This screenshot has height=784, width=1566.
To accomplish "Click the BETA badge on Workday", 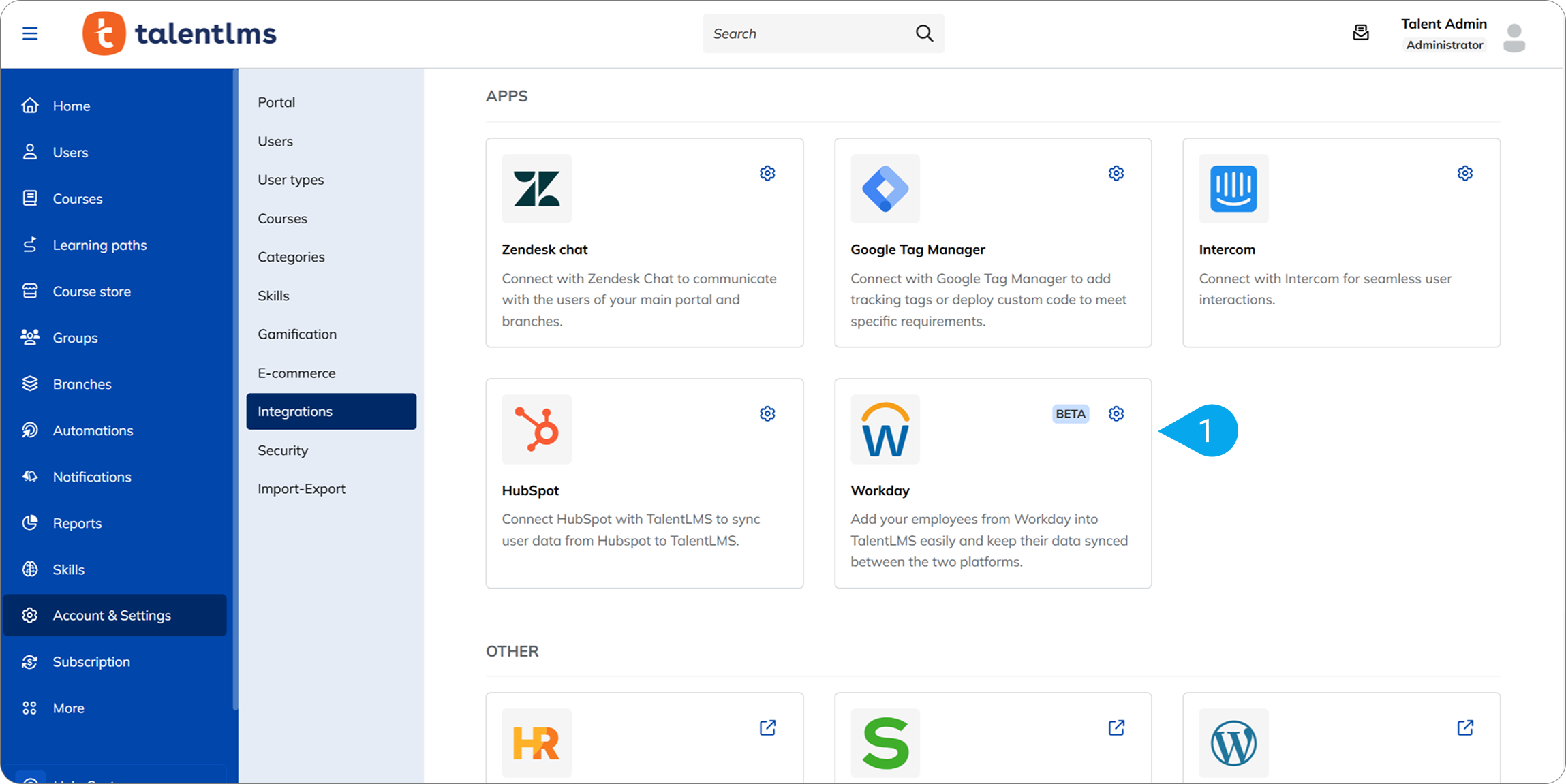I will point(1070,413).
